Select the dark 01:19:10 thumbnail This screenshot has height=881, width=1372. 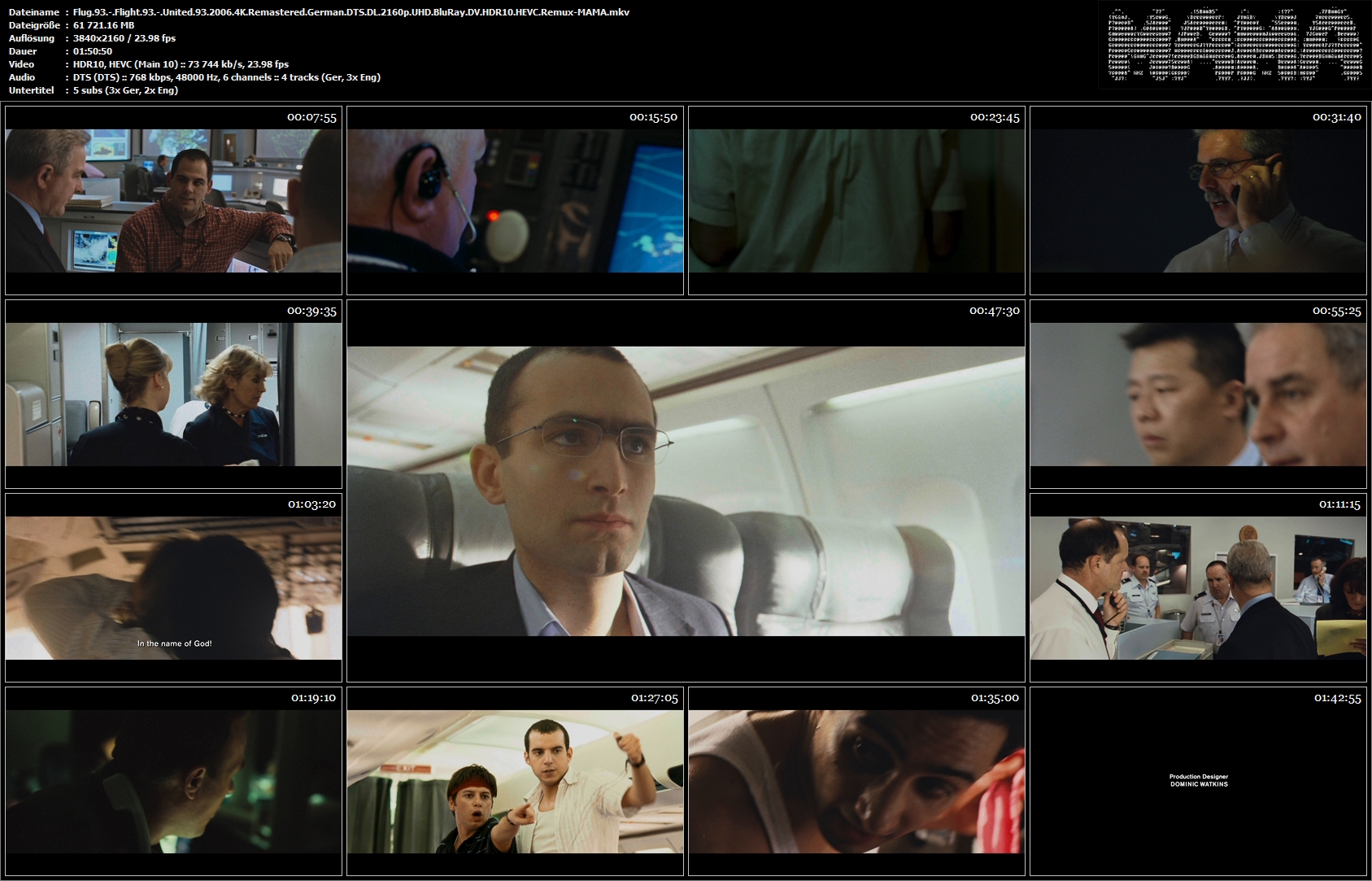tap(173, 781)
